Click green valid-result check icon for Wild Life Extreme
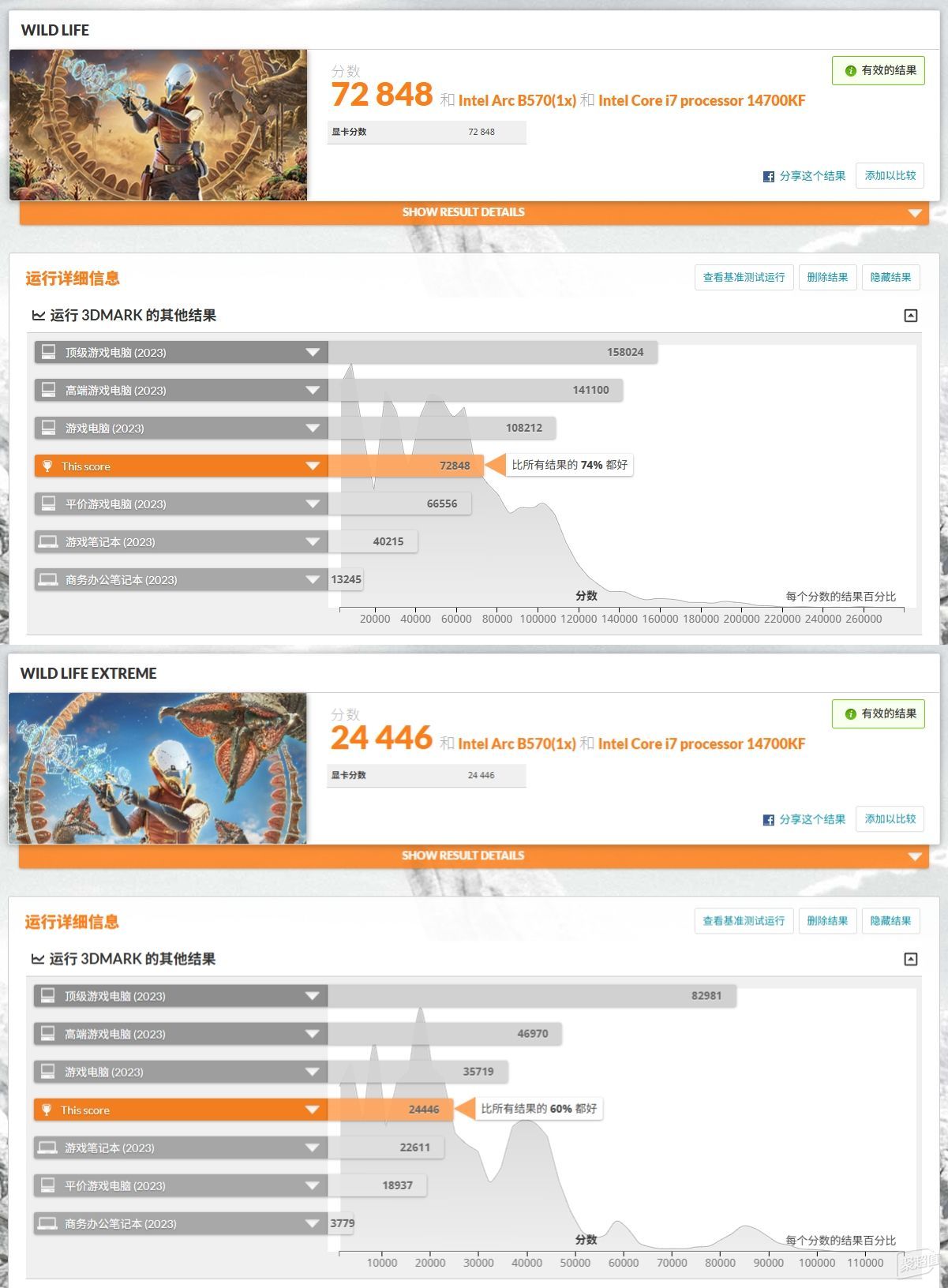This screenshot has width=948, height=1288. tap(850, 714)
